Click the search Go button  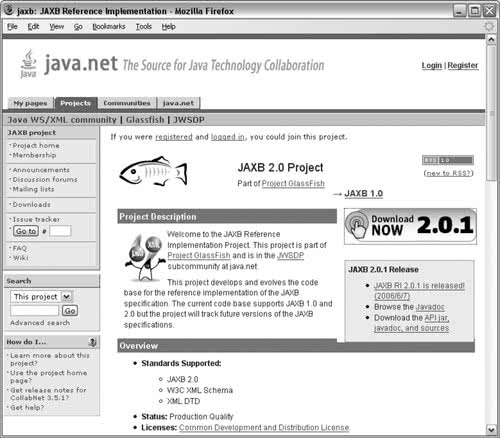[70, 311]
